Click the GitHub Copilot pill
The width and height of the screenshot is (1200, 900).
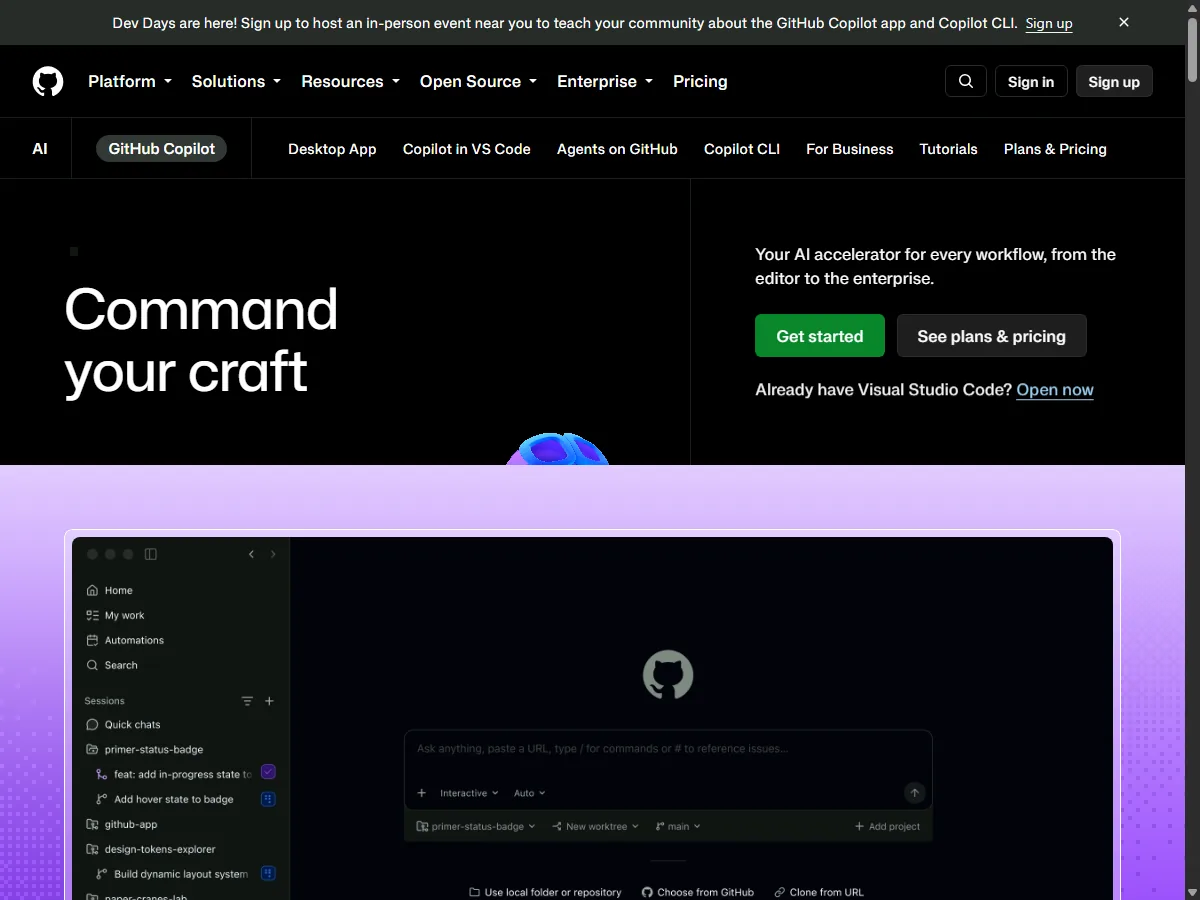point(162,149)
